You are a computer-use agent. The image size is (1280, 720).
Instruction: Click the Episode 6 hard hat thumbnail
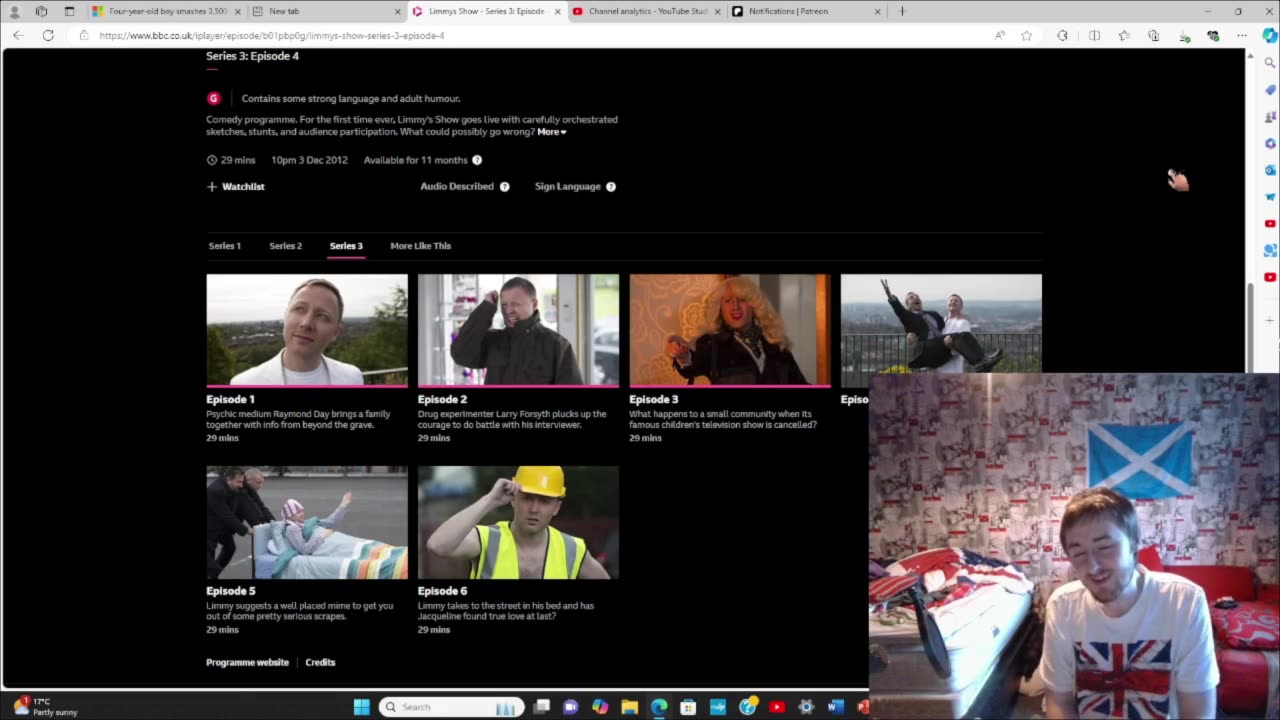tap(518, 522)
